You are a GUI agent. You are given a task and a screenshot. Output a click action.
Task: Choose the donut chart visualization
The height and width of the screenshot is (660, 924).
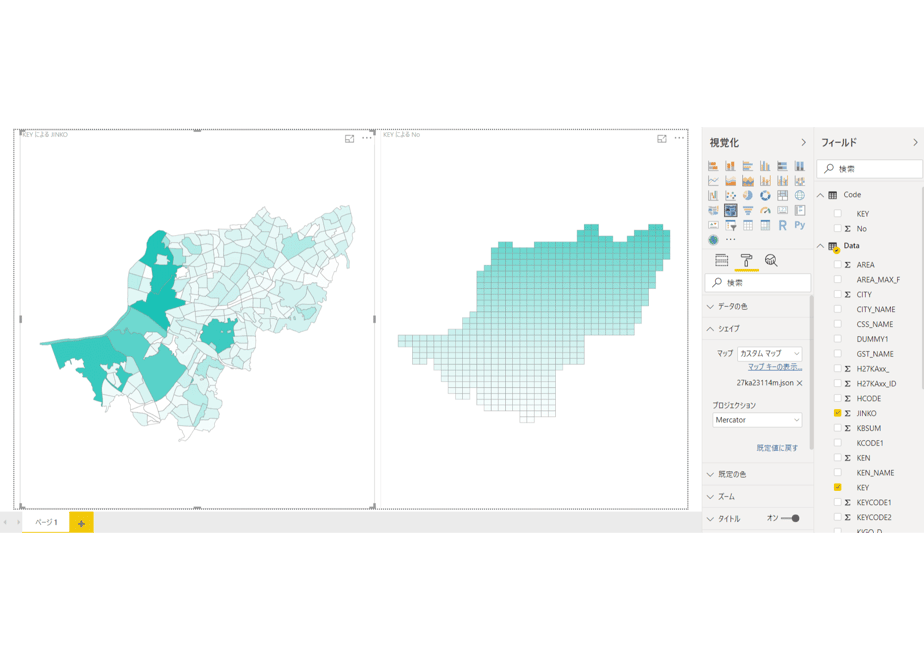765,196
